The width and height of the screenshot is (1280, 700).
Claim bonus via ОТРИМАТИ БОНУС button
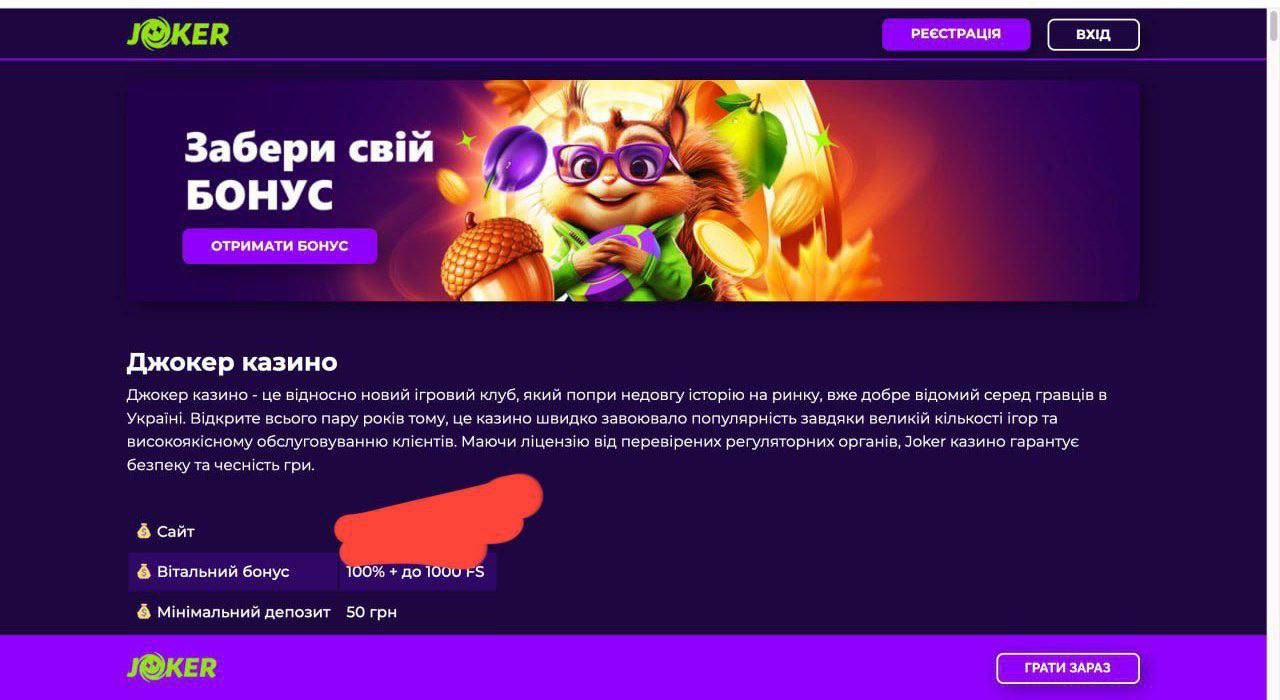click(x=279, y=246)
